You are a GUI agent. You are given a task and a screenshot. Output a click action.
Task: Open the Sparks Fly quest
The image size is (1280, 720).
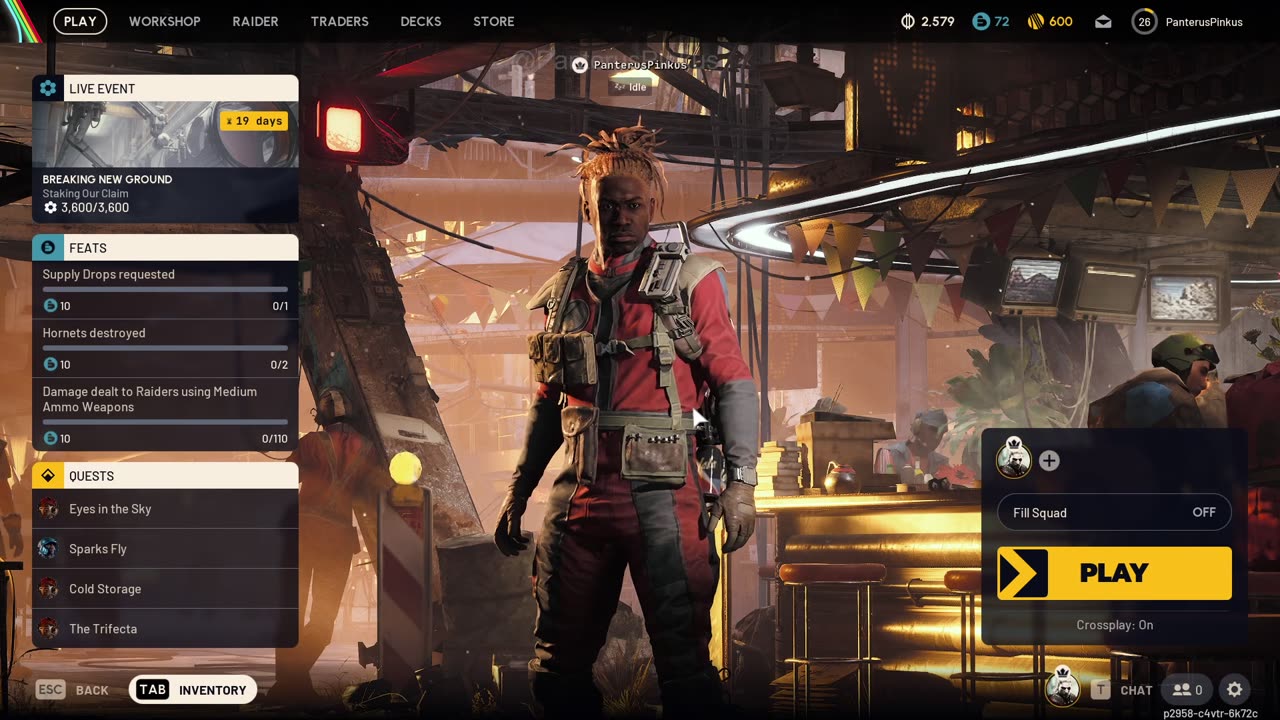pyautogui.click(x=165, y=549)
